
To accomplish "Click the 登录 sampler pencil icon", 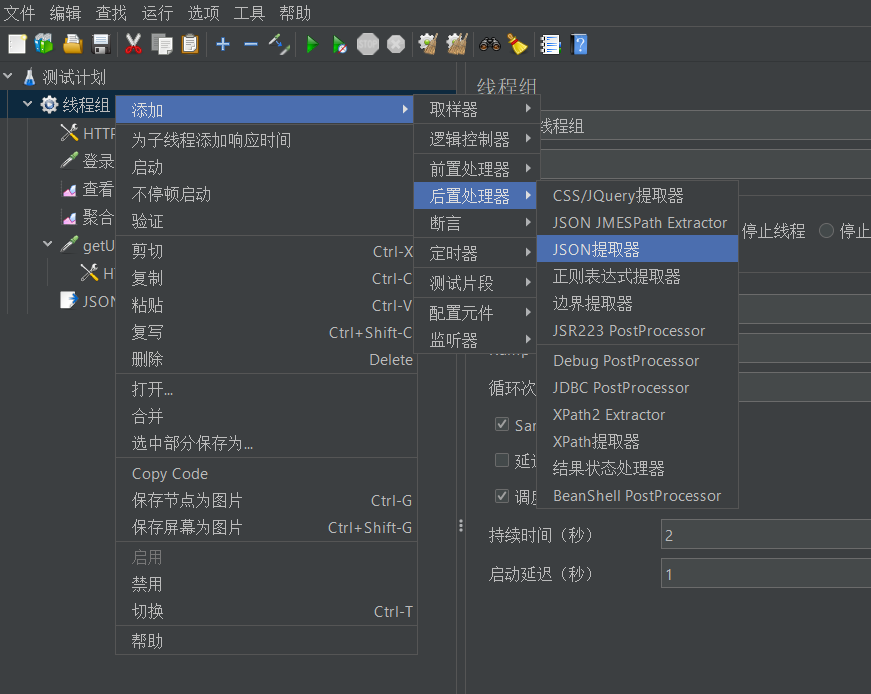I will (69, 161).
